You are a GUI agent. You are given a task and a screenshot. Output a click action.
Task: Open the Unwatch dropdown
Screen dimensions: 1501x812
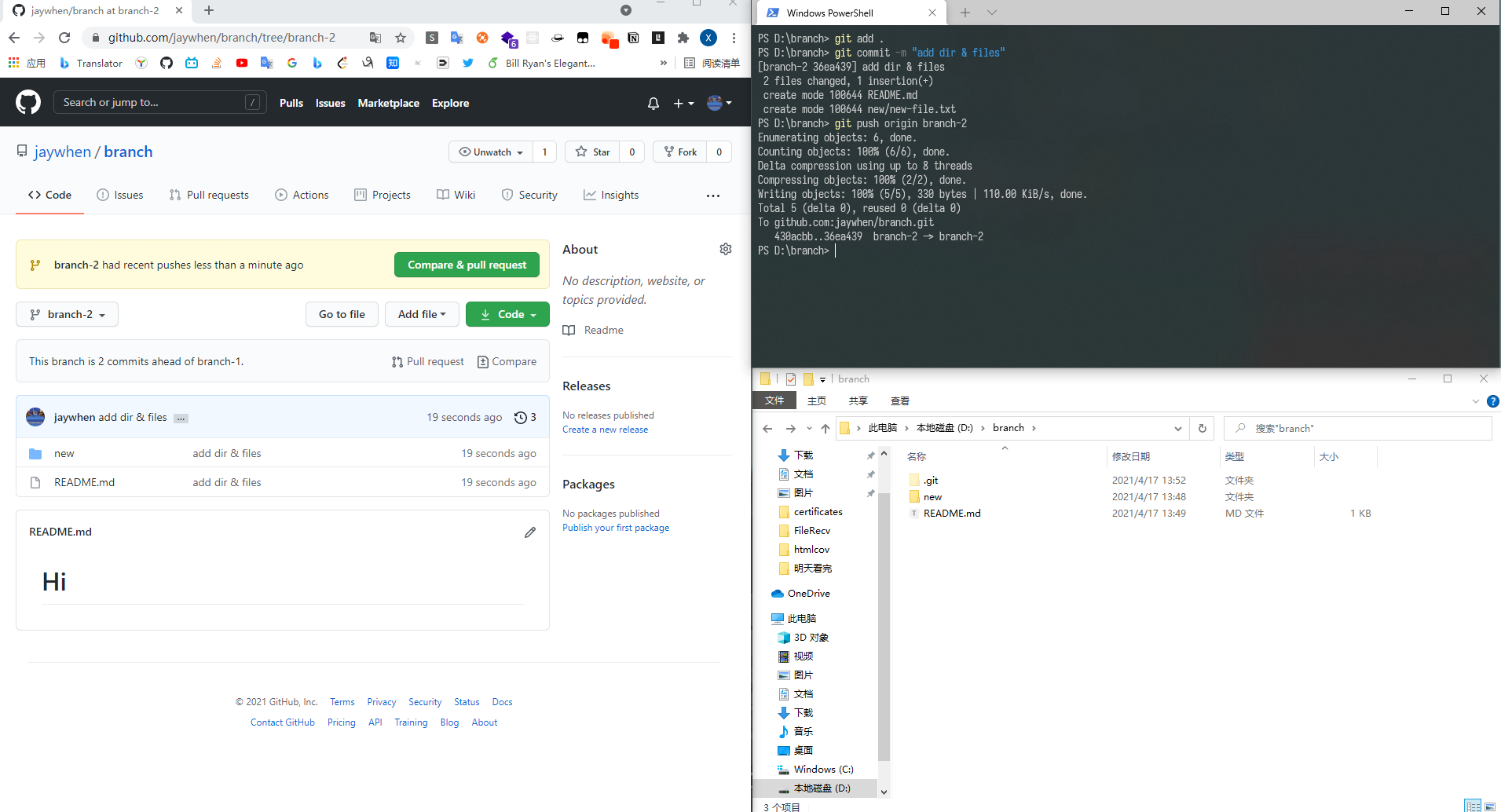(x=491, y=152)
